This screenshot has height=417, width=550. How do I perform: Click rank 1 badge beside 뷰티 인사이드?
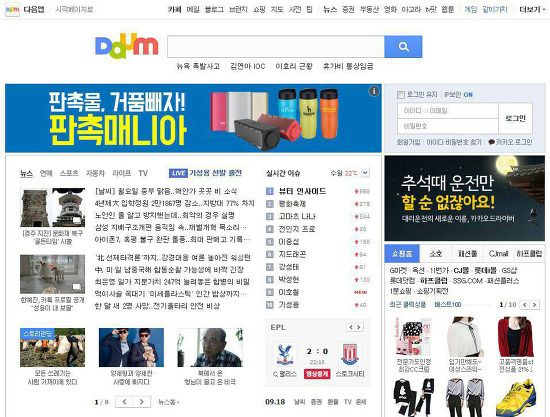[x=269, y=191]
